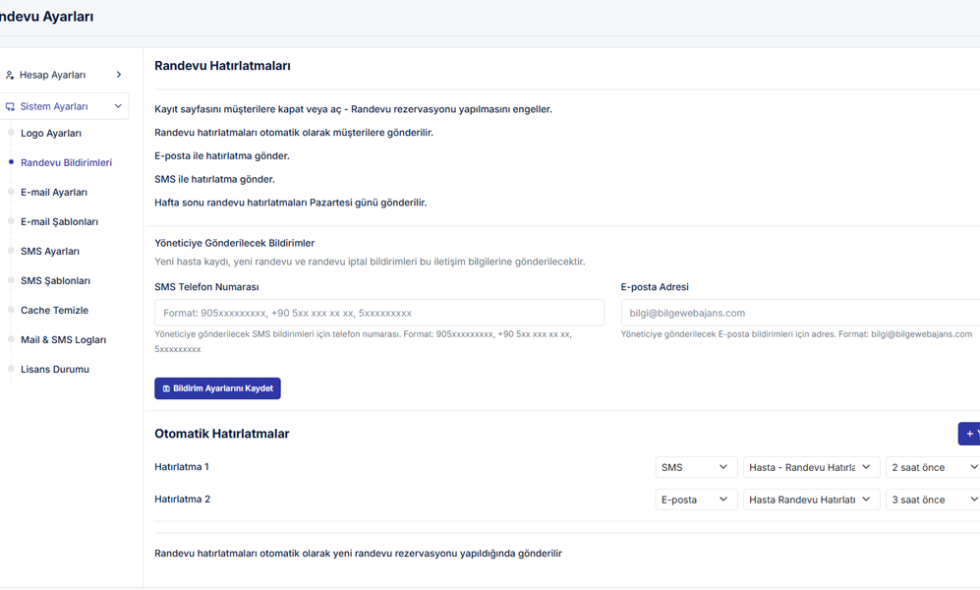This screenshot has width=980, height=590.
Task: Collapse the Sistem Ayarları section
Action: click(x=118, y=106)
